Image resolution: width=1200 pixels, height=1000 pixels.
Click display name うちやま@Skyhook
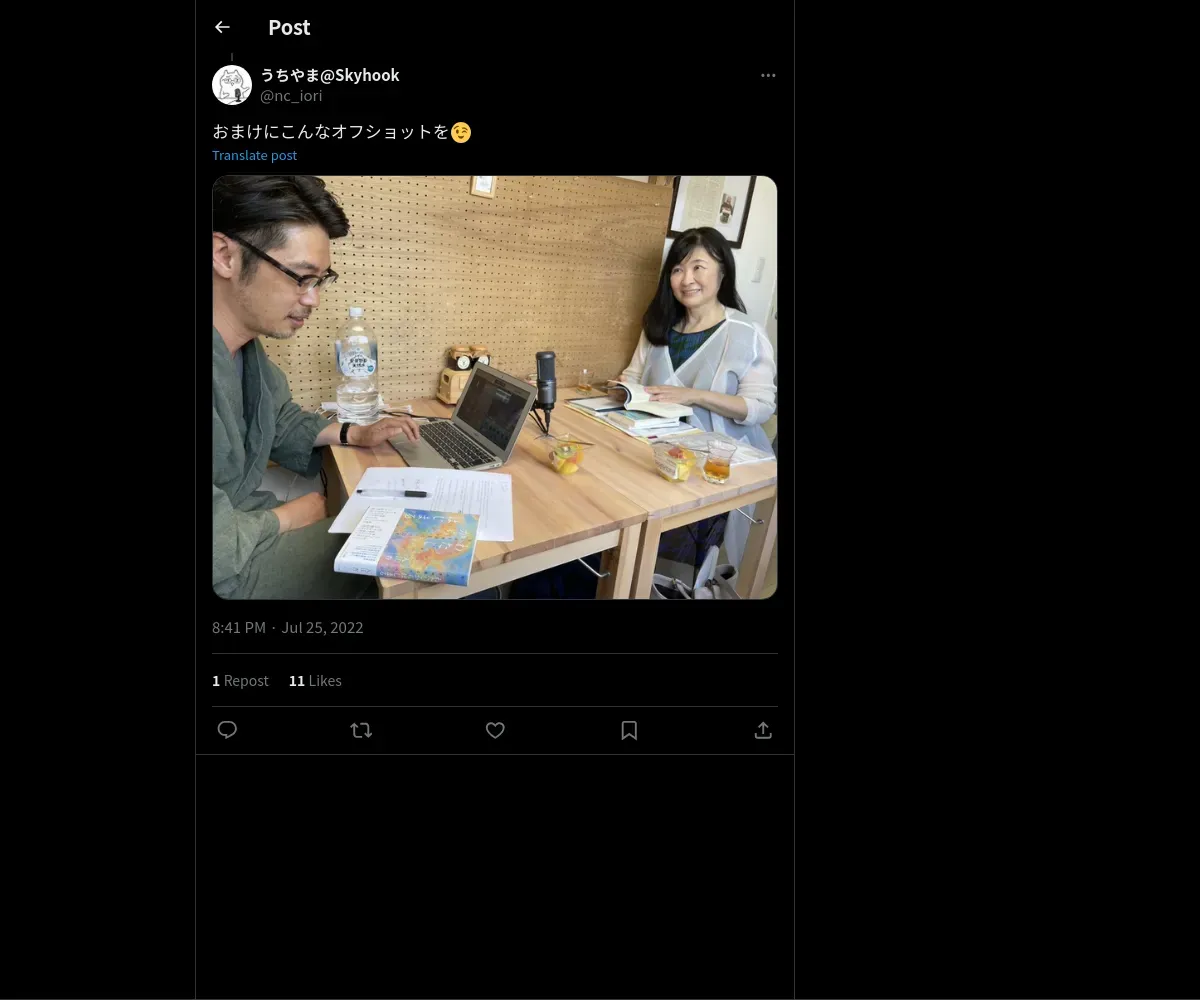[x=330, y=75]
